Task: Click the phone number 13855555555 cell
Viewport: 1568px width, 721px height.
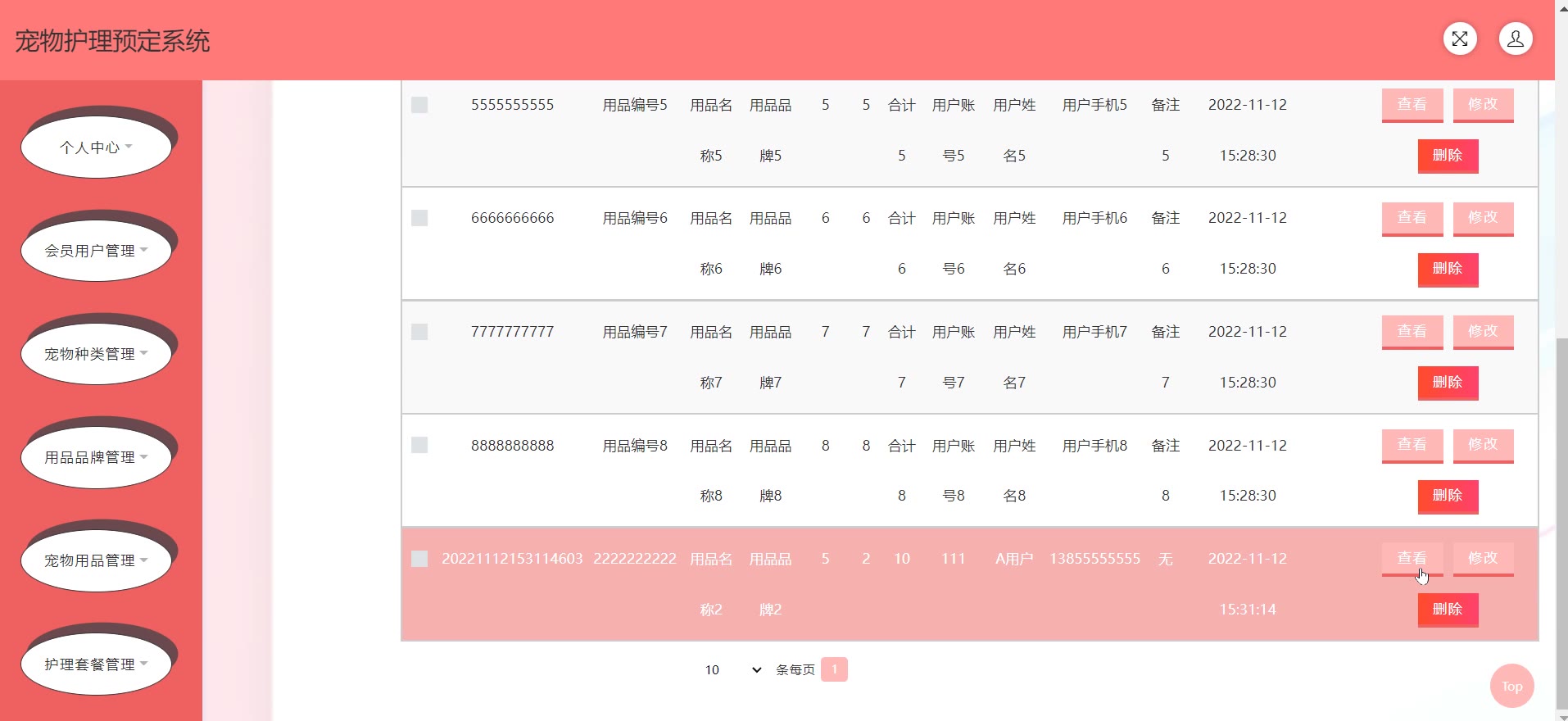Action: pyautogui.click(x=1094, y=559)
